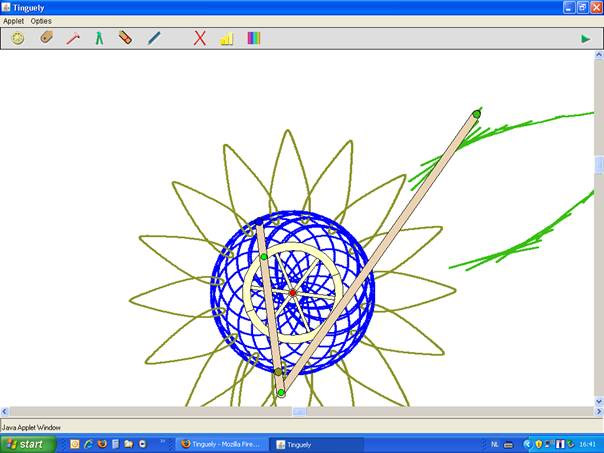Select the wooden bar tool icon
The height and width of the screenshot is (453, 604).
(46, 38)
